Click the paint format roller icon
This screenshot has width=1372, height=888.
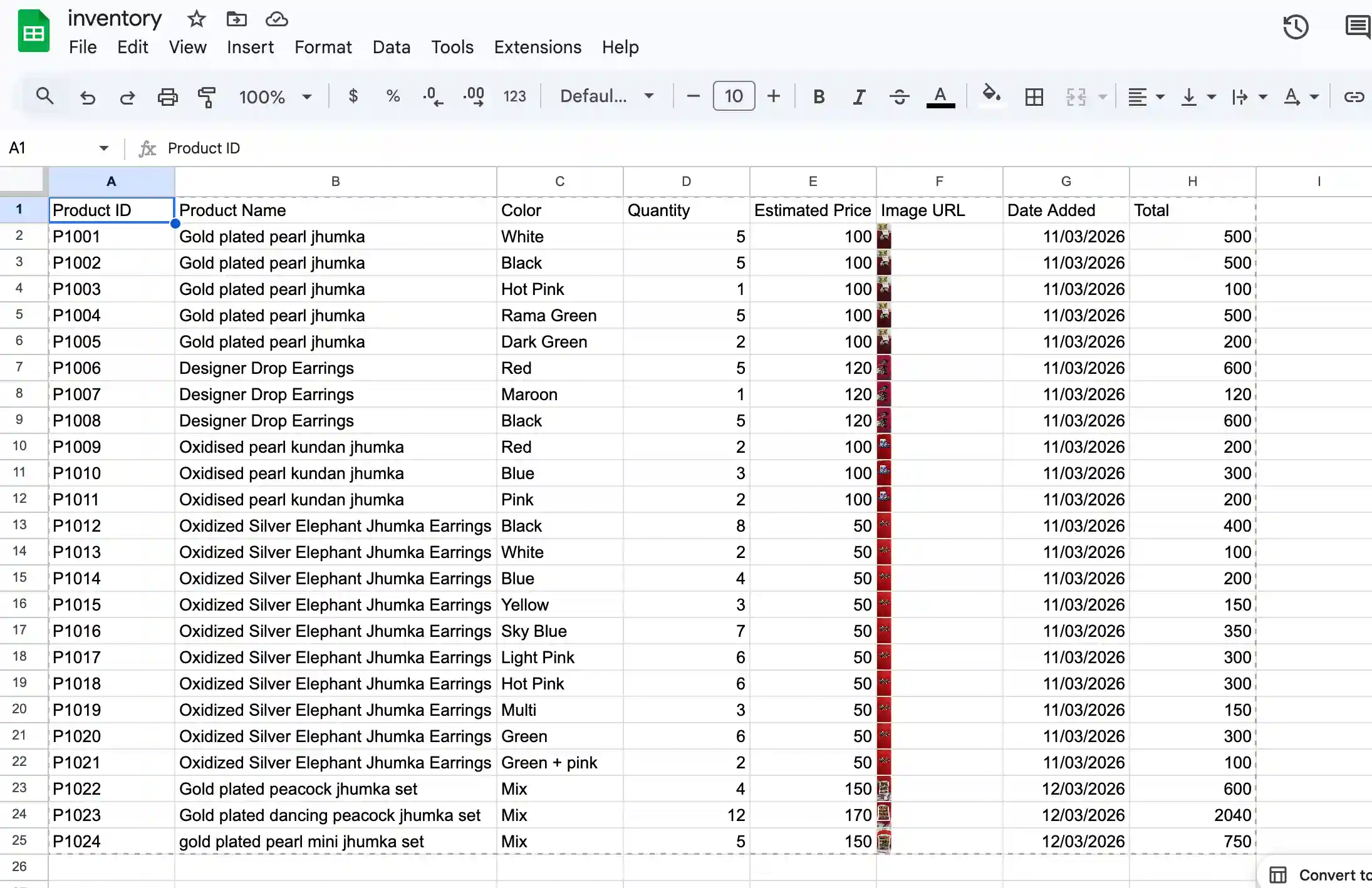[206, 96]
